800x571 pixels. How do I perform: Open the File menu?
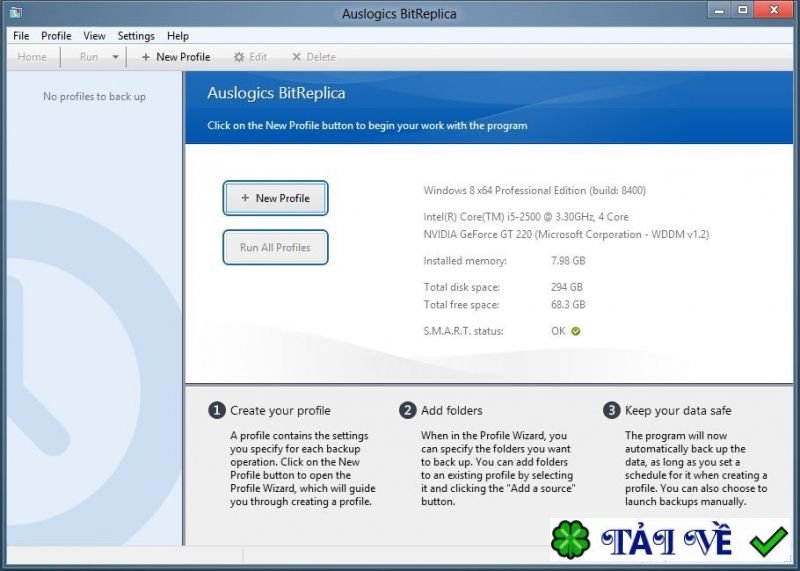[21, 36]
